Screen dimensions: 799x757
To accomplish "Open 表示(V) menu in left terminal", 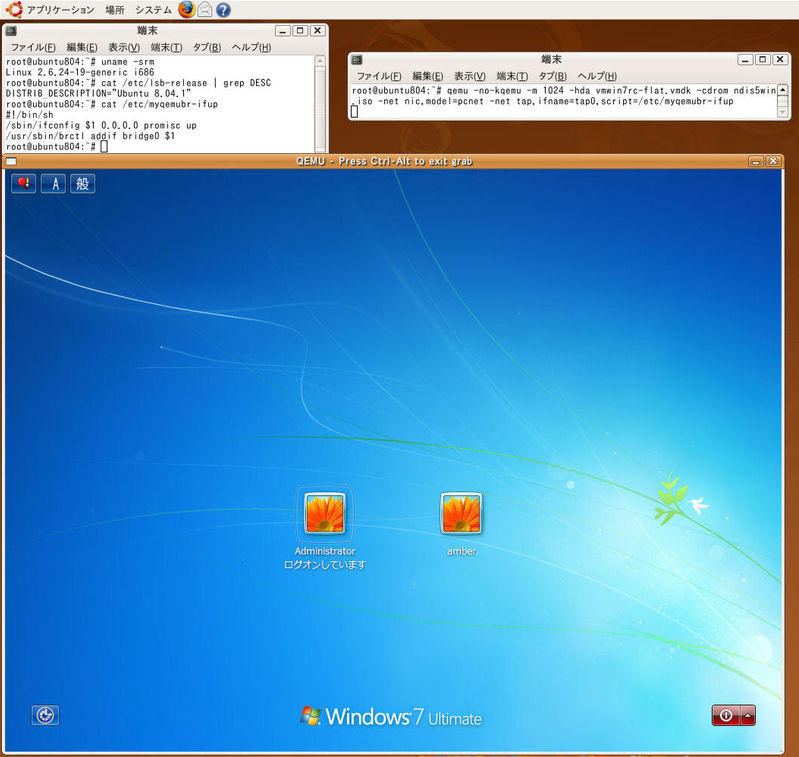I will tap(124, 47).
